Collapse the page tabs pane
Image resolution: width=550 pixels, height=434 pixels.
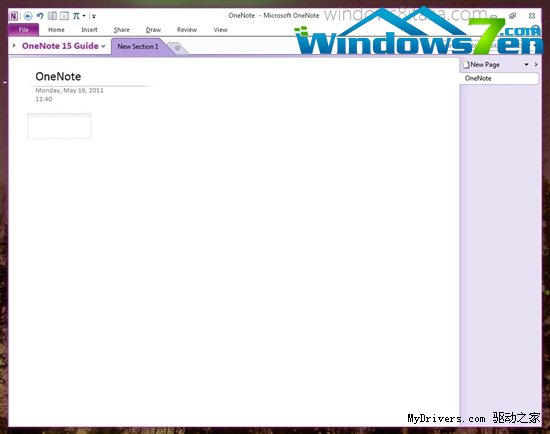(536, 65)
